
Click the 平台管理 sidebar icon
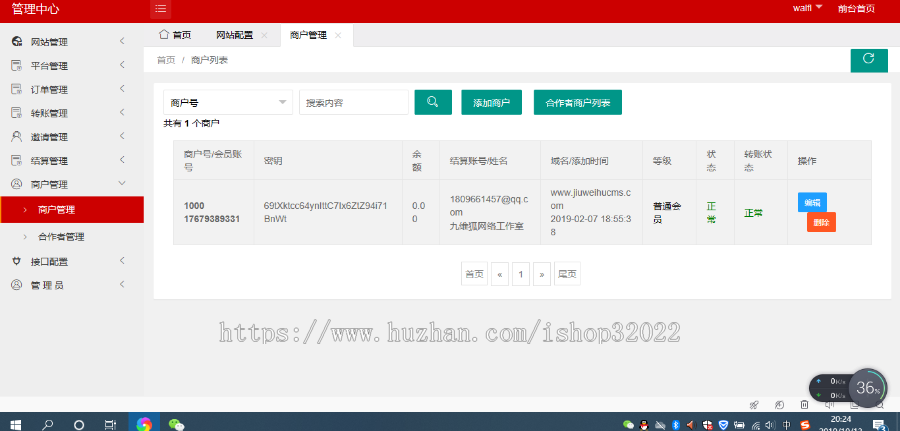pyautogui.click(x=17, y=65)
